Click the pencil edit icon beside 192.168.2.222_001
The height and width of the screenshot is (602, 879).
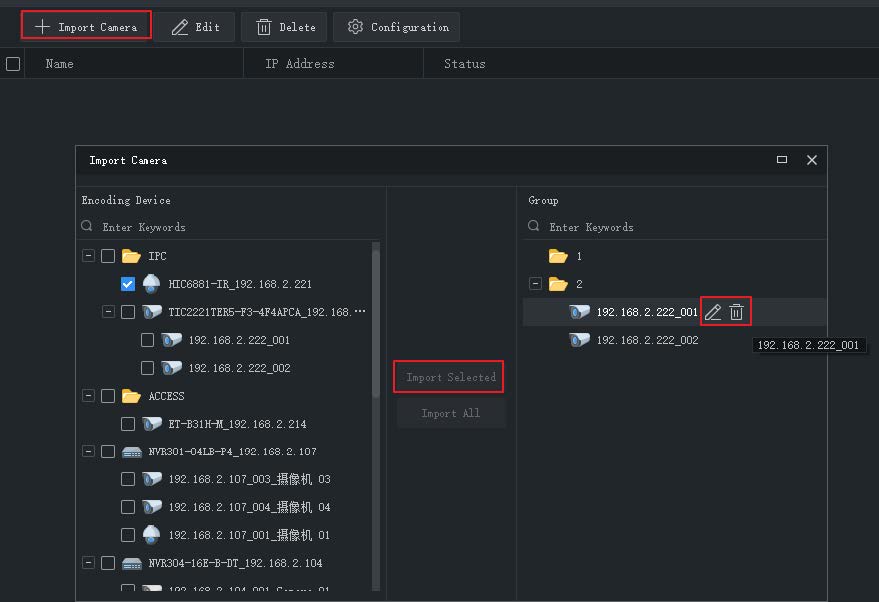[713, 312]
